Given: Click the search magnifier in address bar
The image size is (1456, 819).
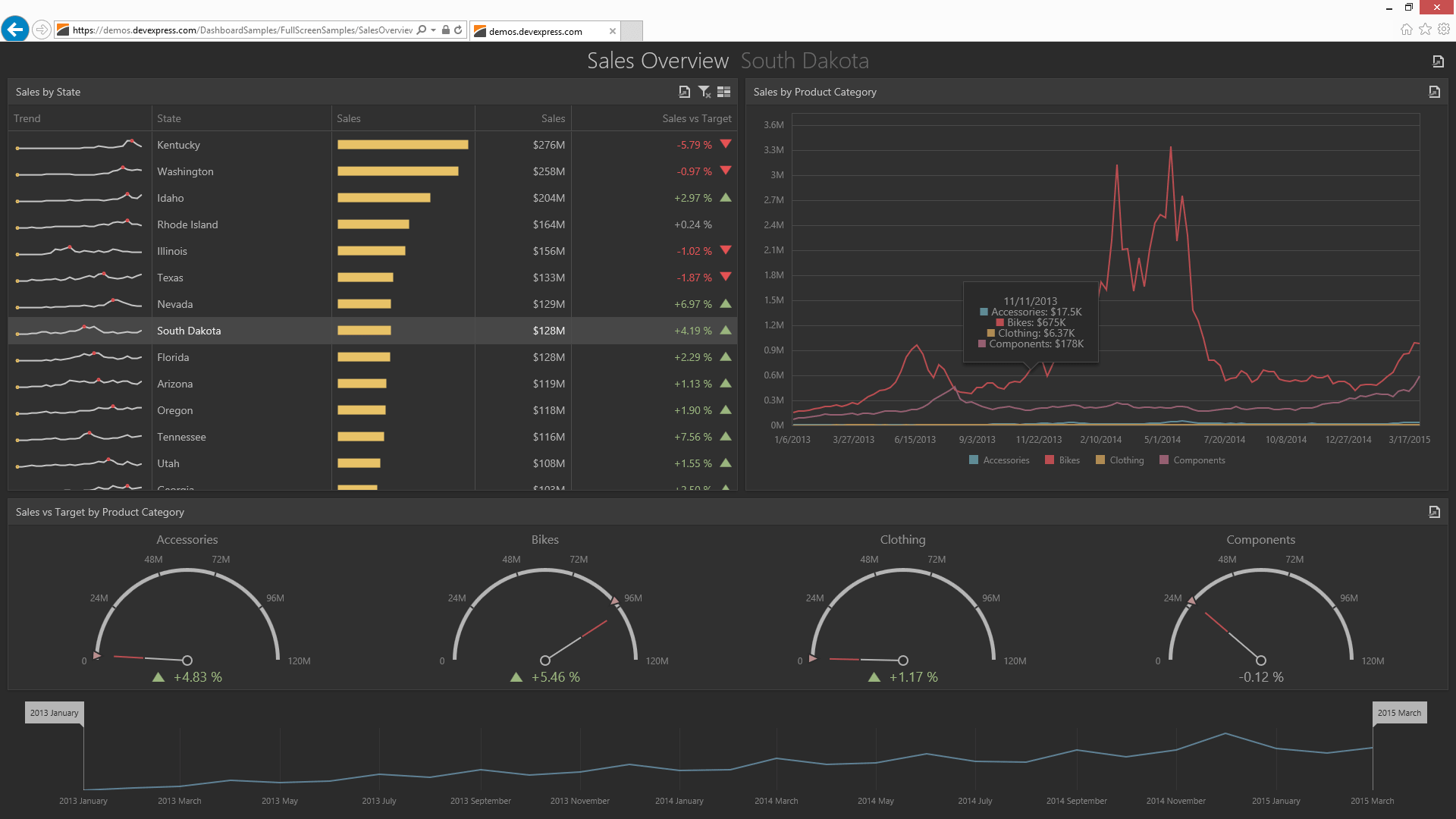Looking at the screenshot, I should click(422, 30).
